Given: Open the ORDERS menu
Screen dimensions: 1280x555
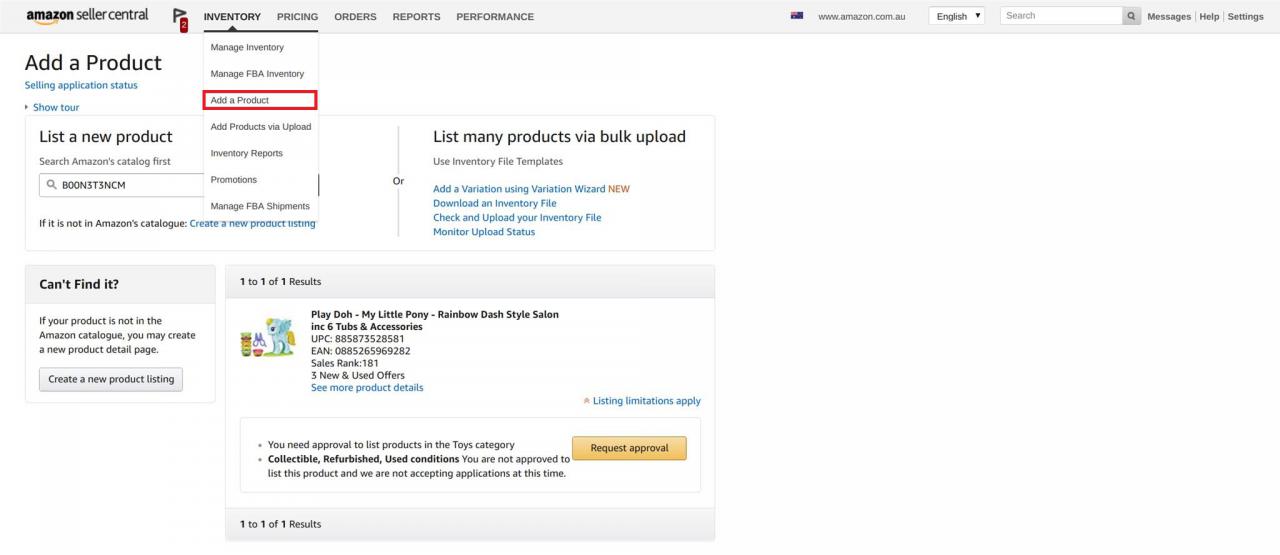Looking at the screenshot, I should pos(355,16).
